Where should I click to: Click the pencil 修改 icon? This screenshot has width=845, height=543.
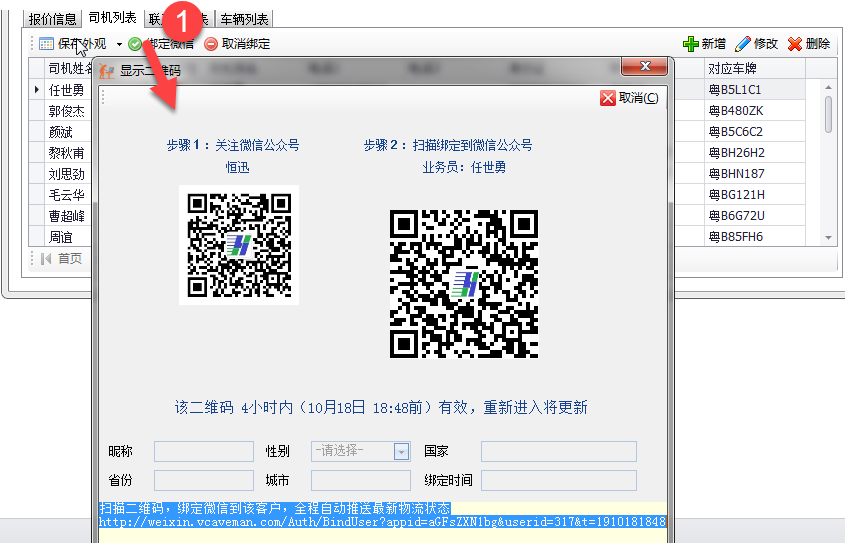742,44
